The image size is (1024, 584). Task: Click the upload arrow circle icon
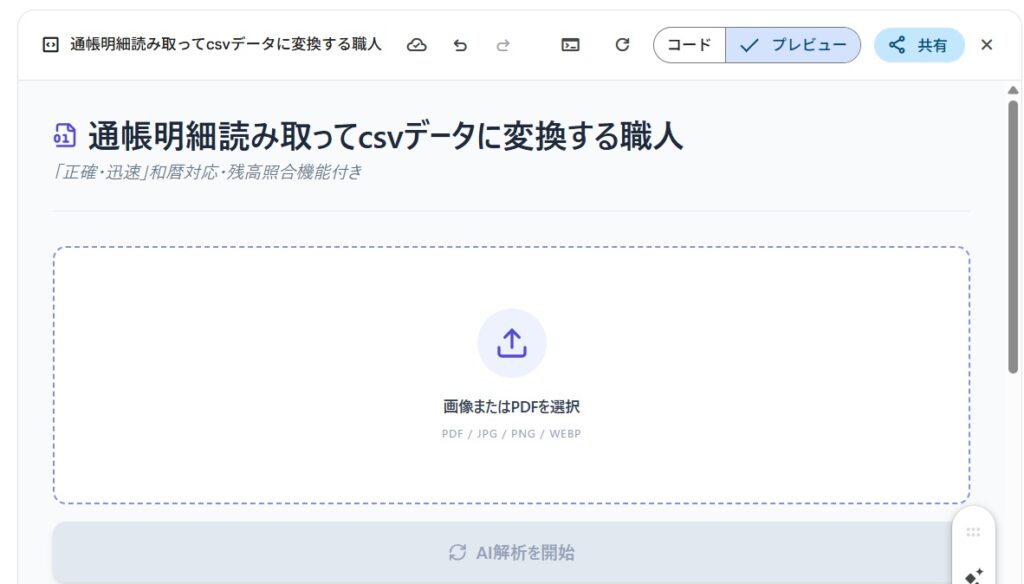[x=512, y=343]
